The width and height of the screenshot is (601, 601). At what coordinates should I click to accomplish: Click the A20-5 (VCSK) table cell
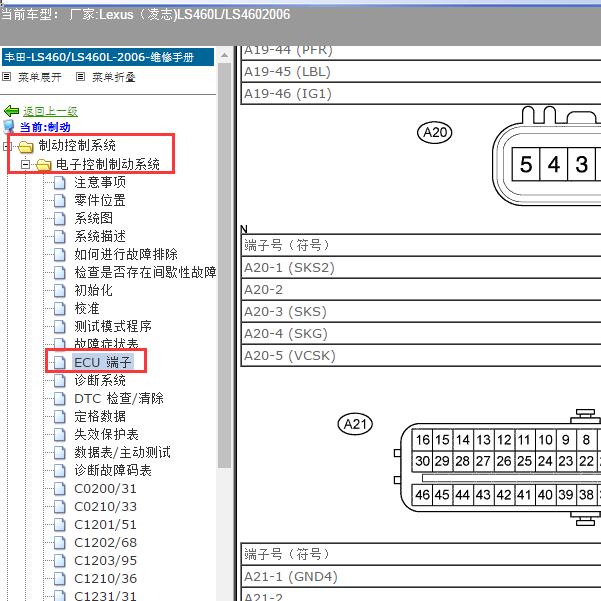point(421,356)
